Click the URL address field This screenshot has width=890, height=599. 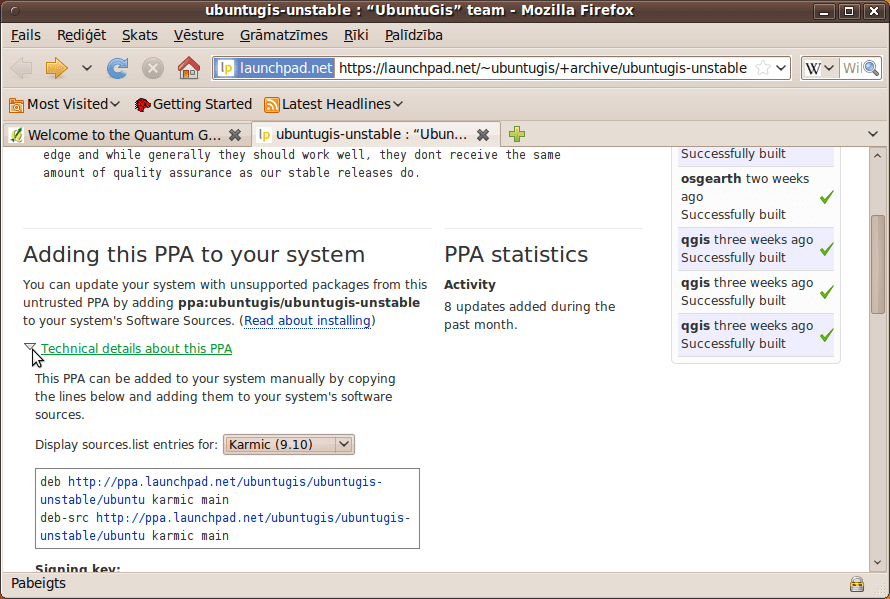coord(543,68)
